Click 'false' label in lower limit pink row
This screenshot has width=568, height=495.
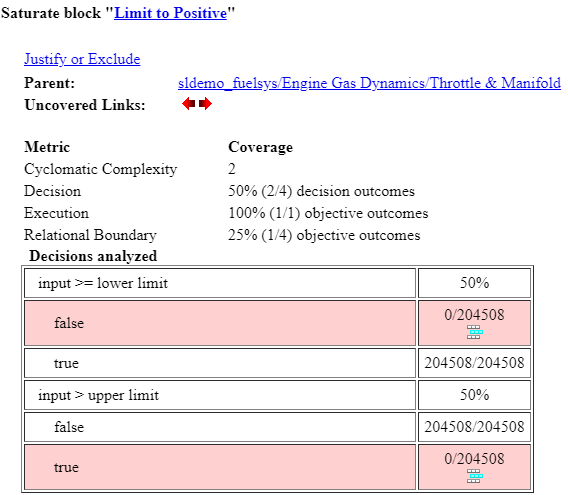pyautogui.click(x=69, y=323)
